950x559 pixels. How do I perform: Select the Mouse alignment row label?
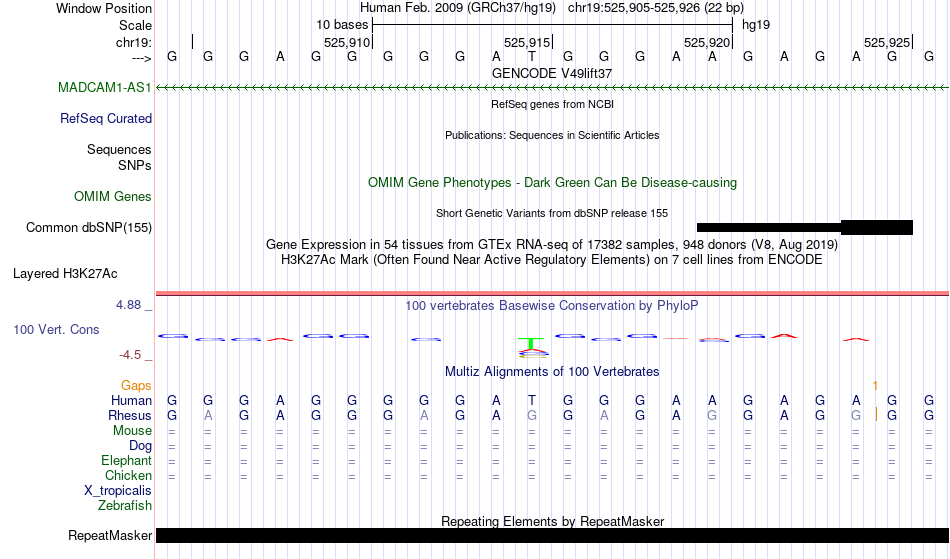pyautogui.click(x=132, y=431)
